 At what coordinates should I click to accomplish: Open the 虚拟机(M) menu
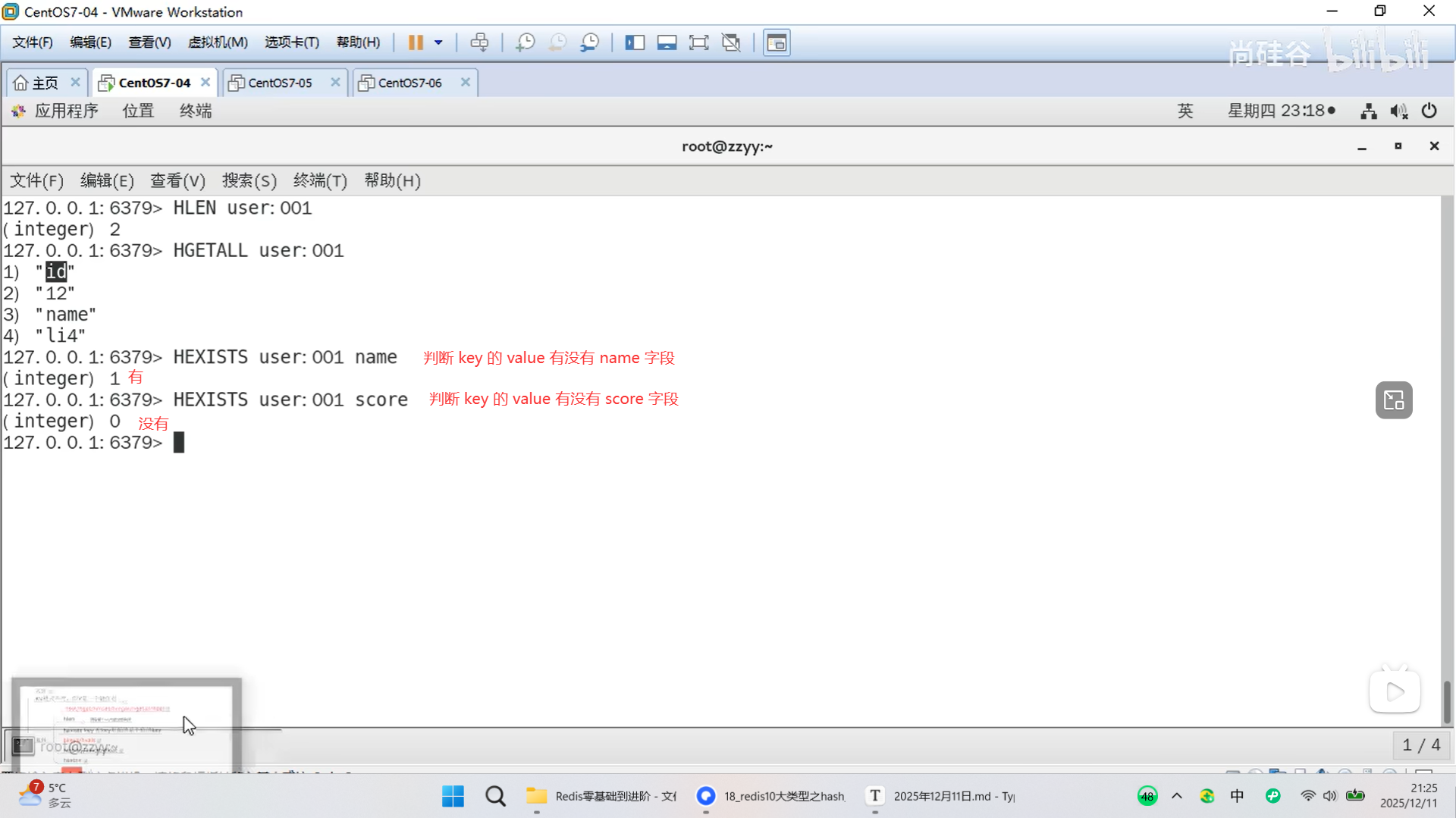coord(218,42)
